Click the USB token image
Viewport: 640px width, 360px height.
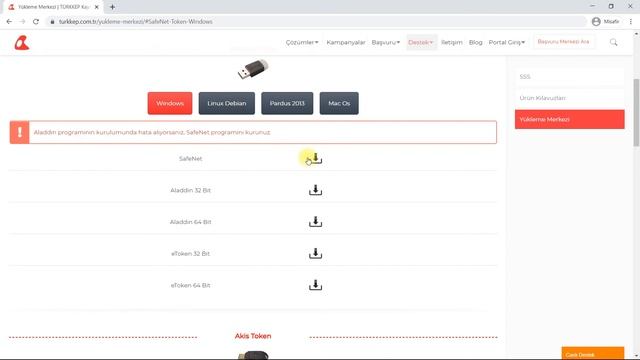tap(253, 69)
